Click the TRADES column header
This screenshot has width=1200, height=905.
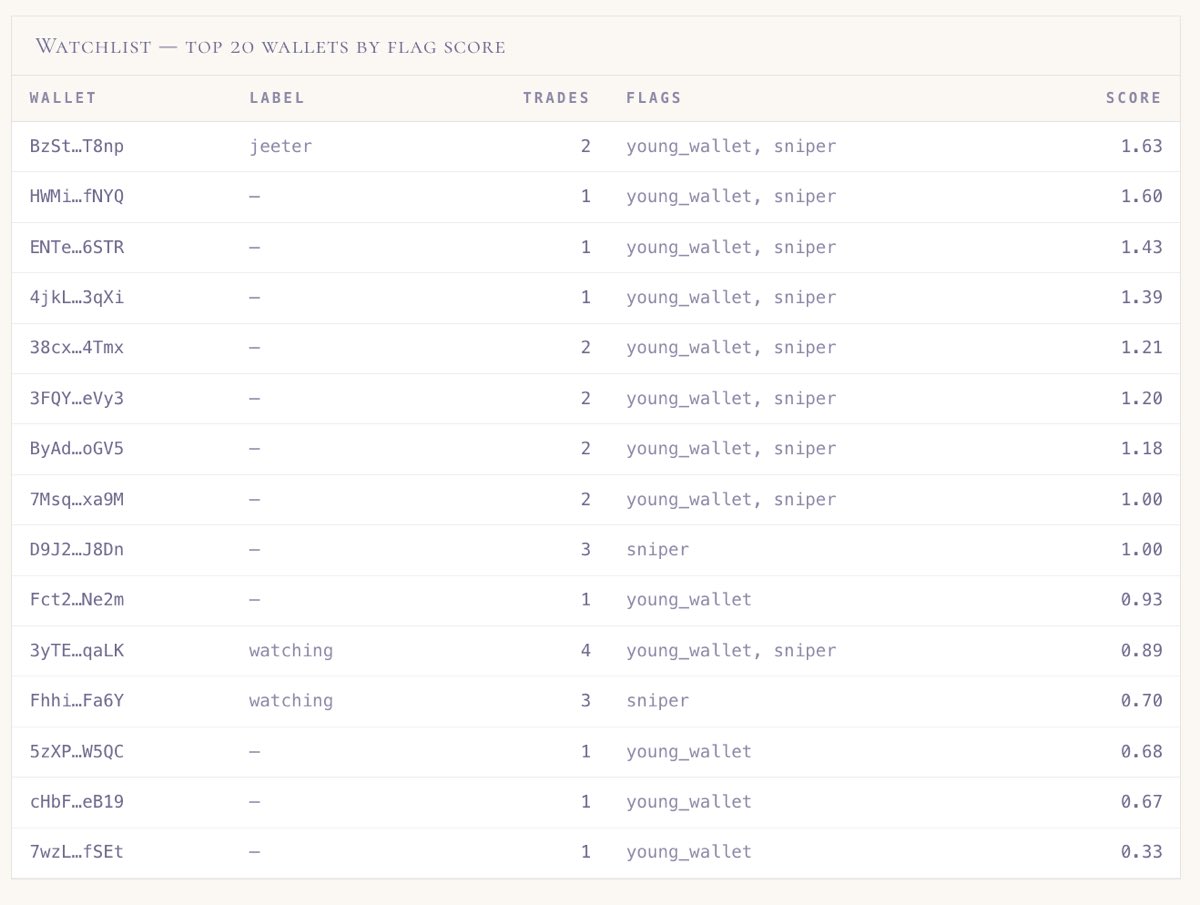pos(556,98)
